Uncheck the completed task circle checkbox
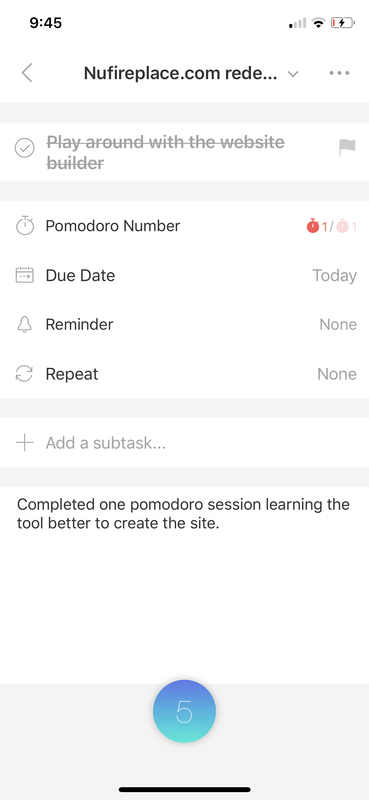The image size is (369, 800). [x=24, y=148]
